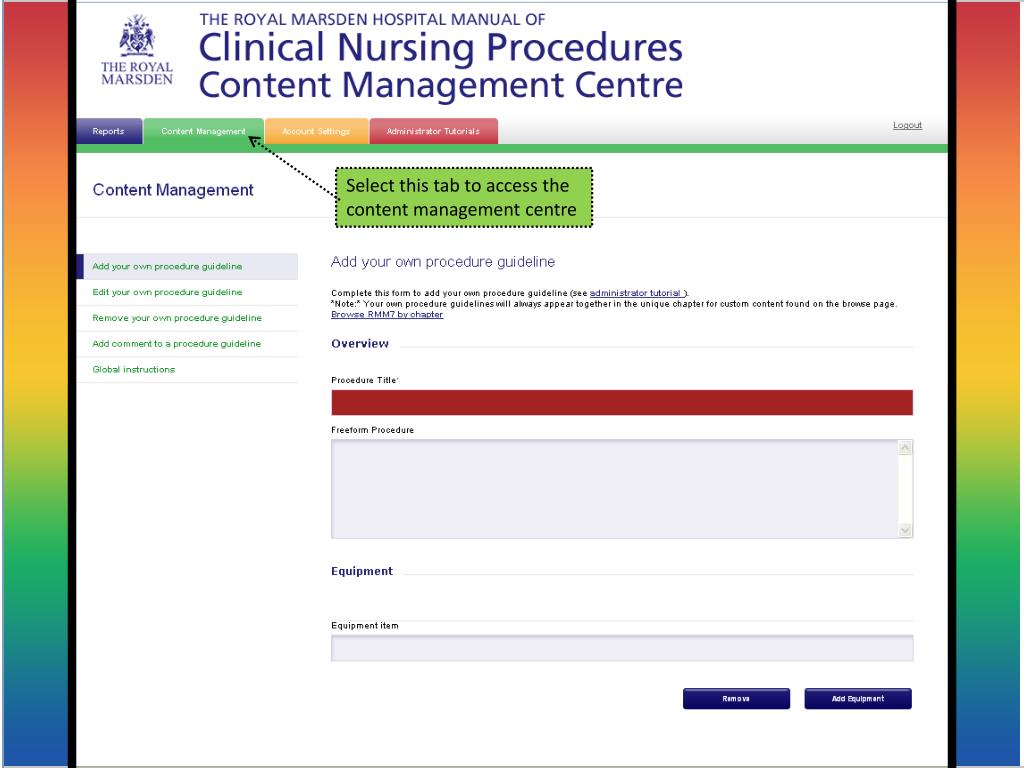Select 'Add your own procedure guideline' in sidebar
The image size is (1024, 768).
click(187, 266)
